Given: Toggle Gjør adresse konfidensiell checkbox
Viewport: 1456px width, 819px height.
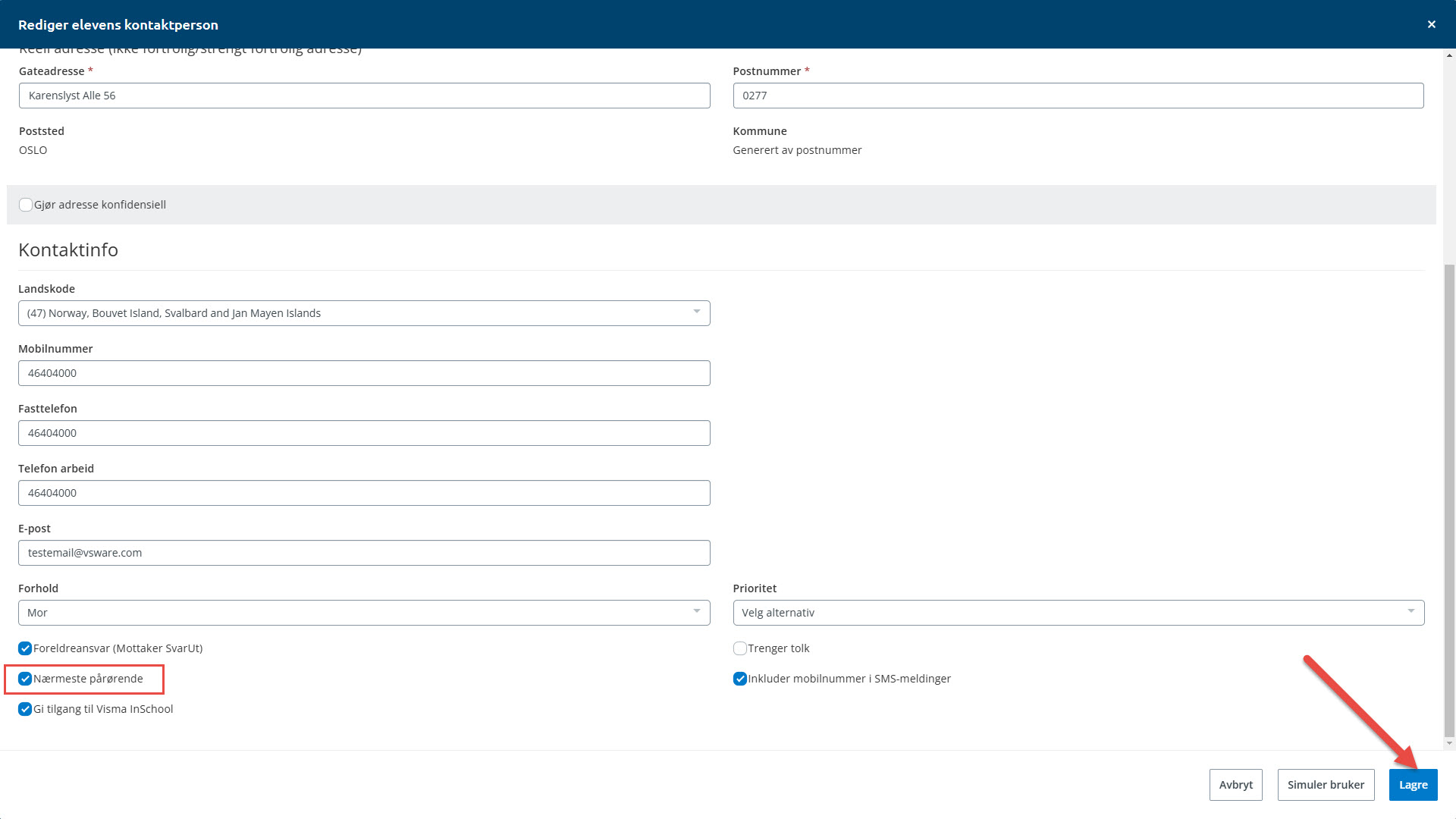Looking at the screenshot, I should [26, 205].
